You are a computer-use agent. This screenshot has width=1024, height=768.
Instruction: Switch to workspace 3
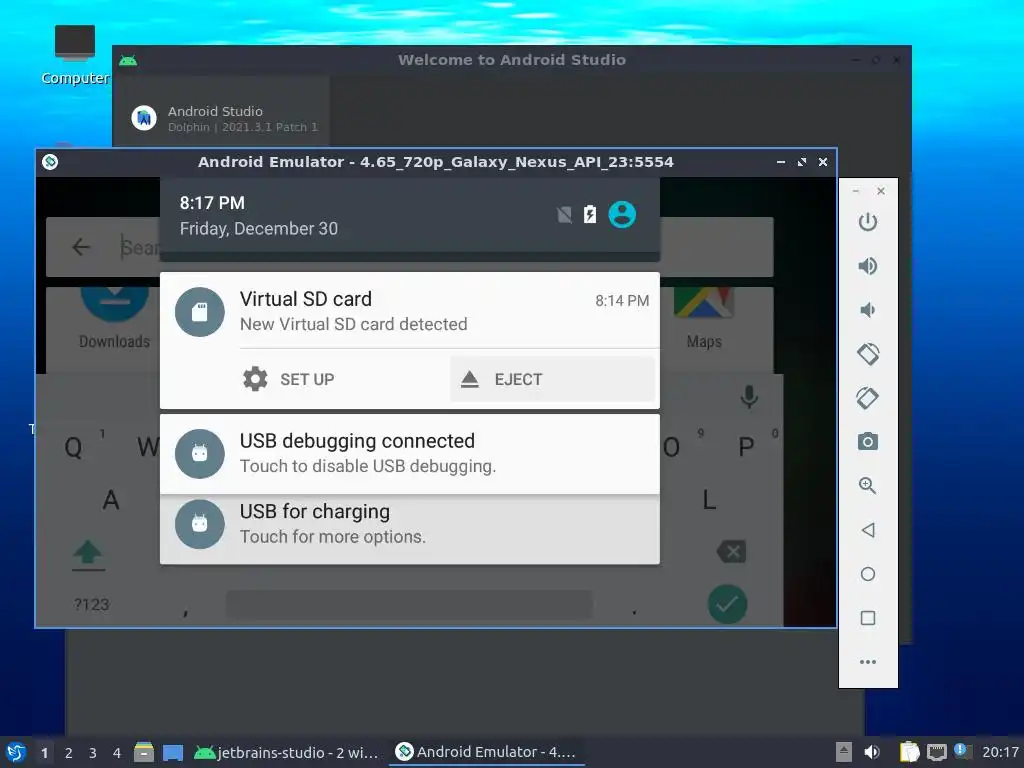(93, 753)
